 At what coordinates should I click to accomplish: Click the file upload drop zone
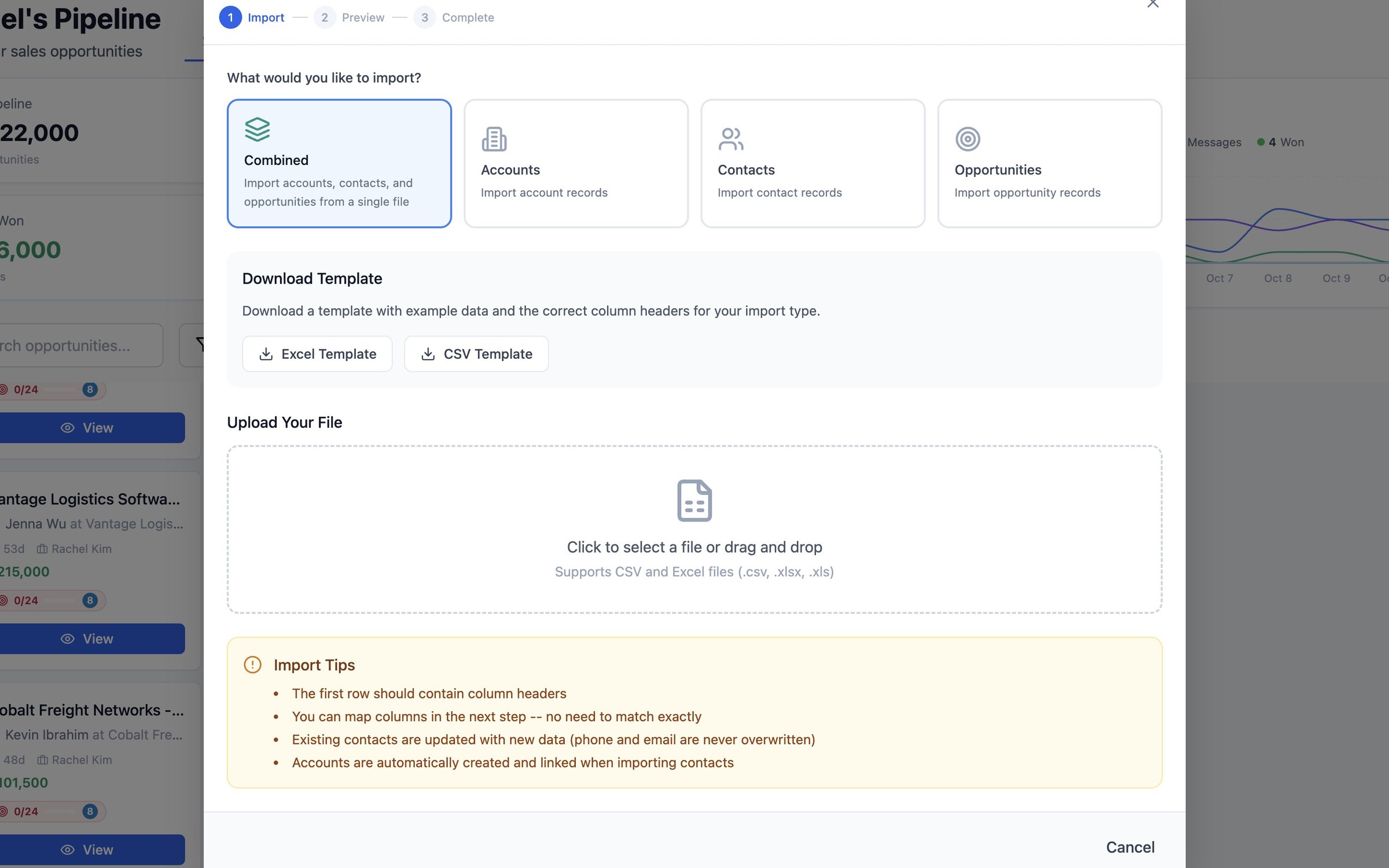click(x=694, y=529)
